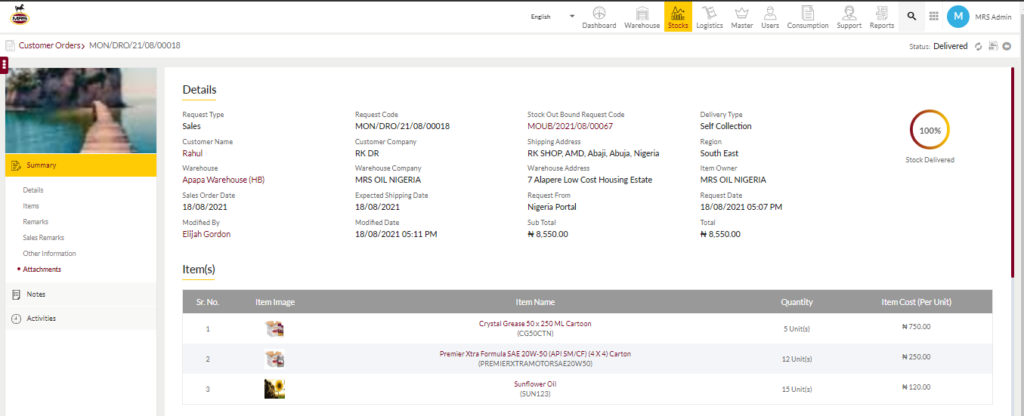Select the Summary tab in sidebar

click(x=80, y=165)
